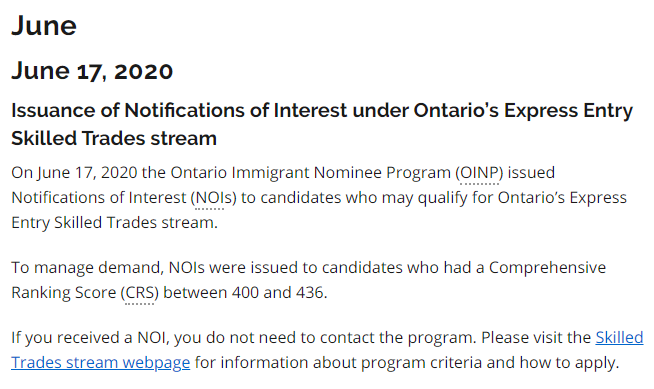The height and width of the screenshot is (389, 654).
Task: Click "If you received a NOI" text
Action: [x=90, y=338]
